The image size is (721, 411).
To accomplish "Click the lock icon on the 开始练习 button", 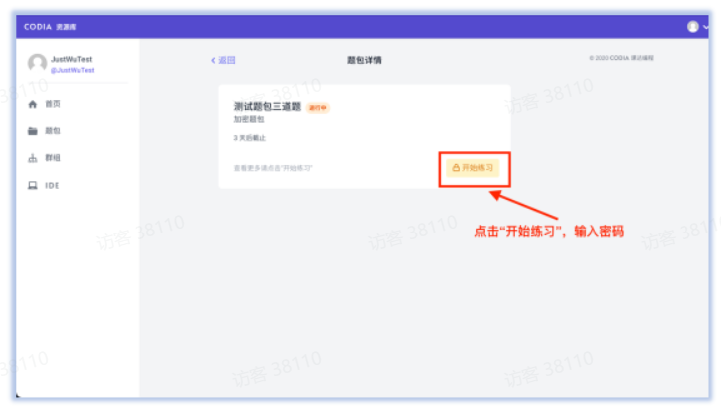I will (456, 168).
